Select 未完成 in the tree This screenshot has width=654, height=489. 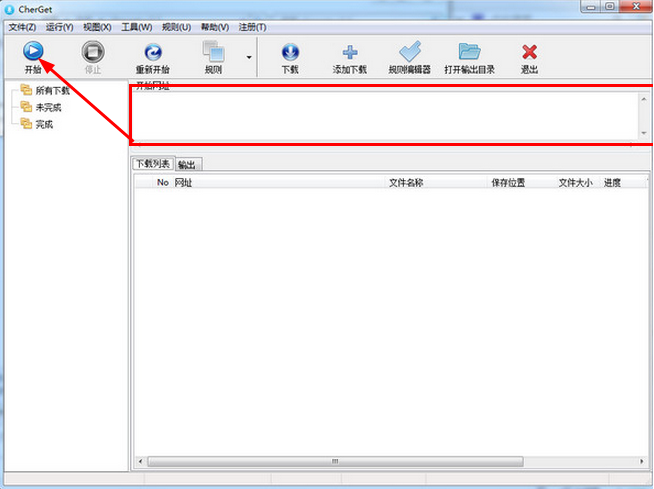48,108
